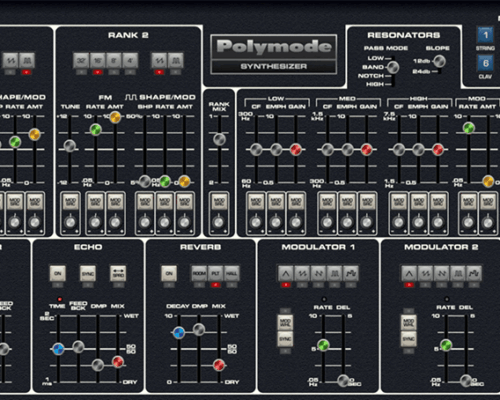This screenshot has width=500, height=400.
Task: Click the Echo TIME blue slider
Action: click(58, 349)
